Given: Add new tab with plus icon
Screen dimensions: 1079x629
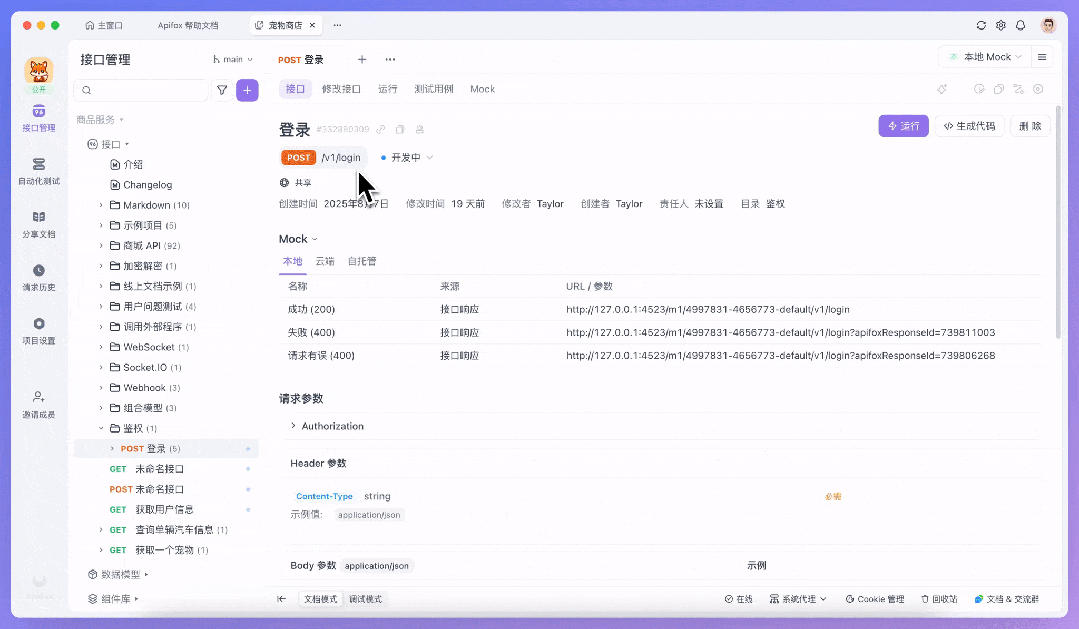Looking at the screenshot, I should (x=362, y=60).
